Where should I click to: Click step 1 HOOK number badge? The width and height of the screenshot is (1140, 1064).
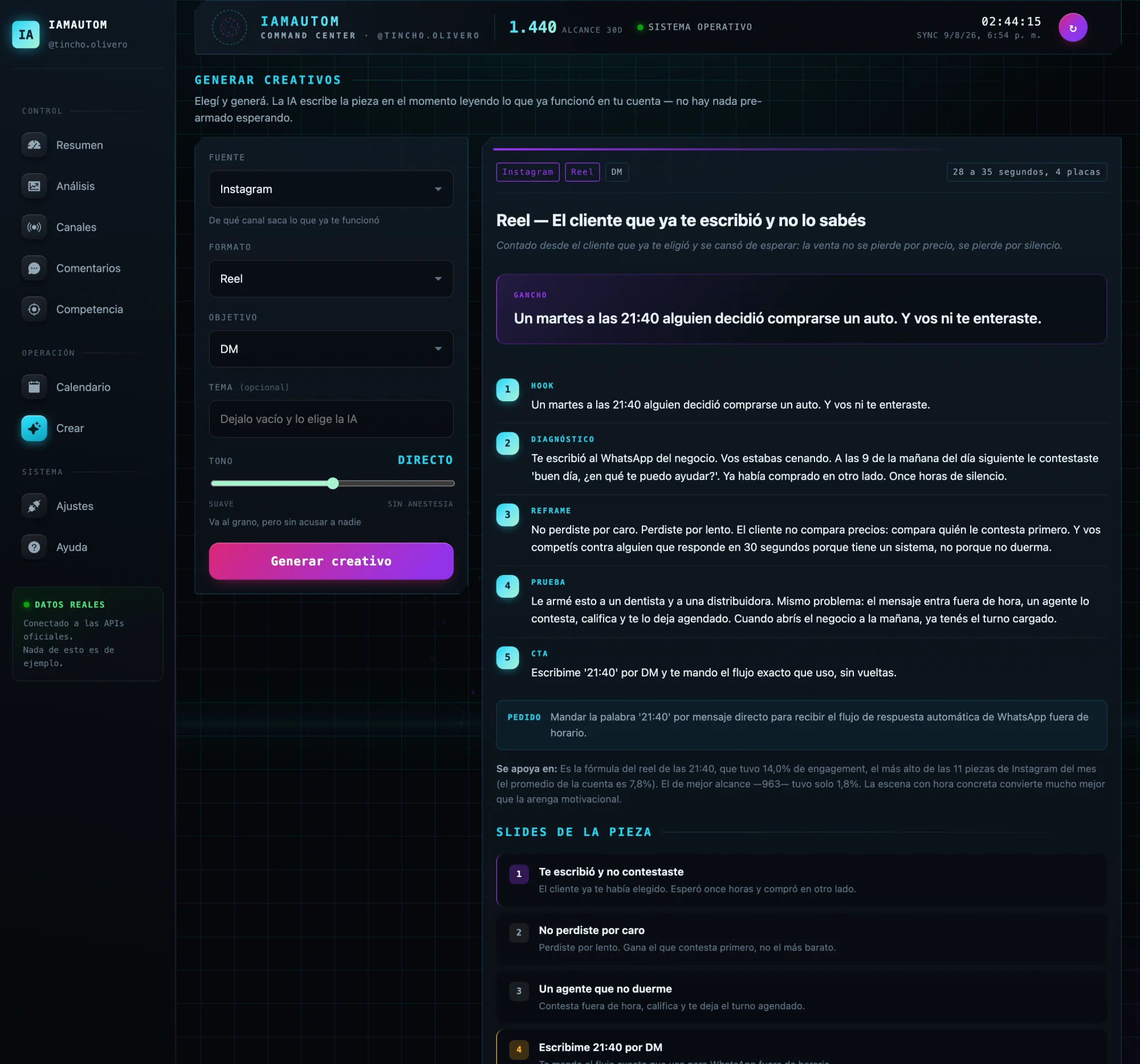(x=507, y=390)
